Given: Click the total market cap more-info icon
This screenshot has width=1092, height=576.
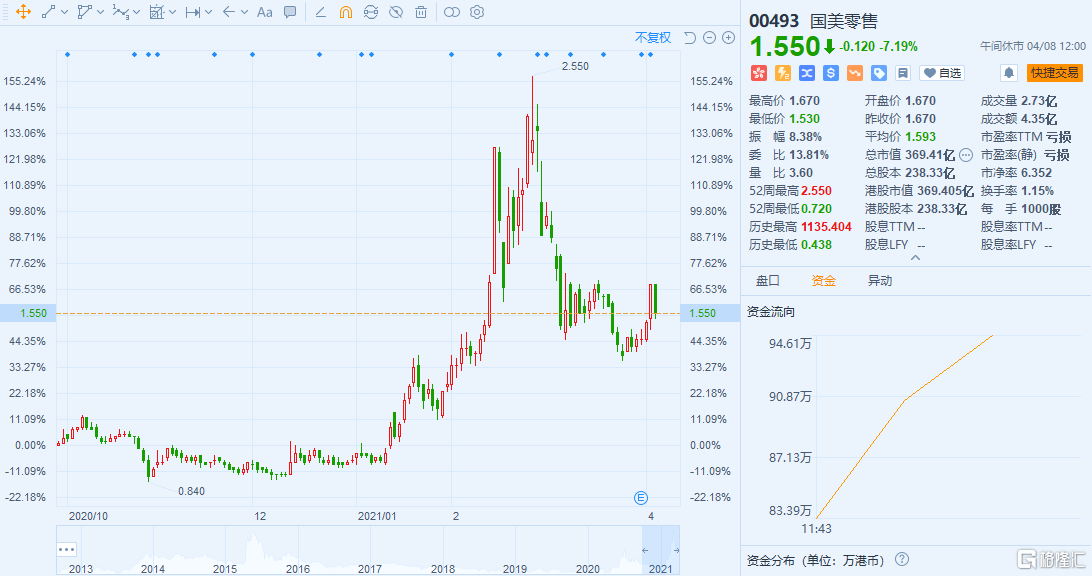Looking at the screenshot, I should (965, 155).
